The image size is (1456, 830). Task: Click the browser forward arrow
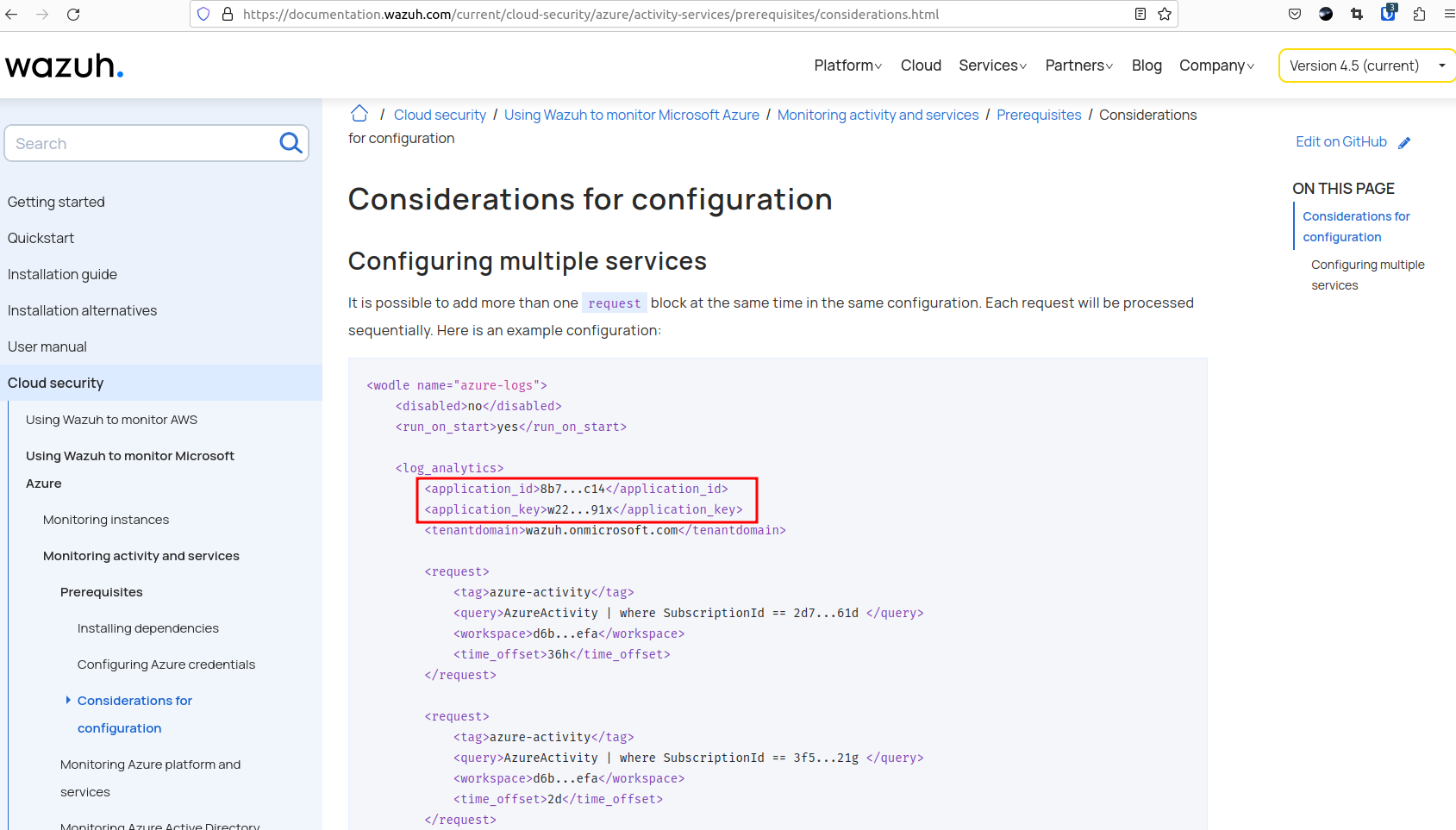point(42,14)
